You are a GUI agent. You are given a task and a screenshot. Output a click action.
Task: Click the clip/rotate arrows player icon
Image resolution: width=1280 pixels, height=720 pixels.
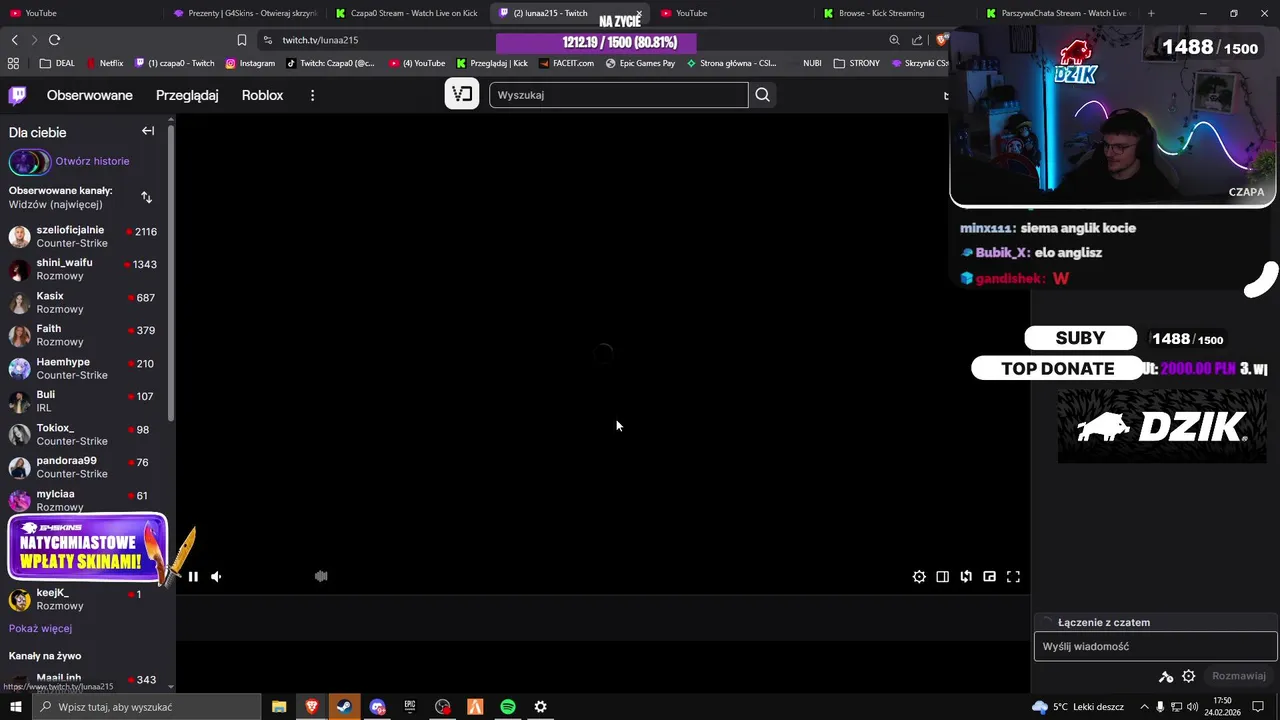click(966, 576)
